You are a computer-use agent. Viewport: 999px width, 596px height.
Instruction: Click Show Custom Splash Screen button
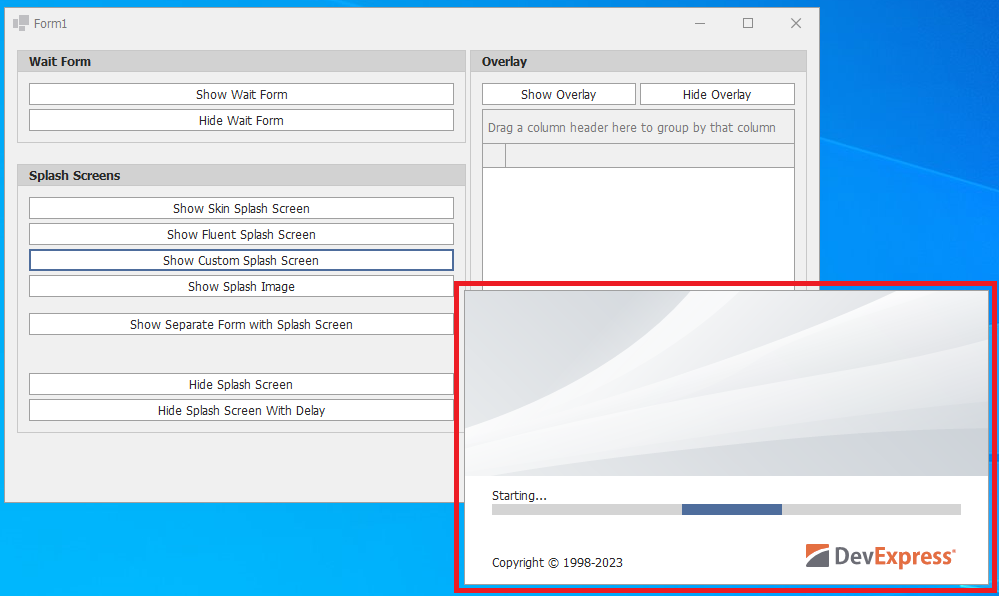(x=241, y=260)
